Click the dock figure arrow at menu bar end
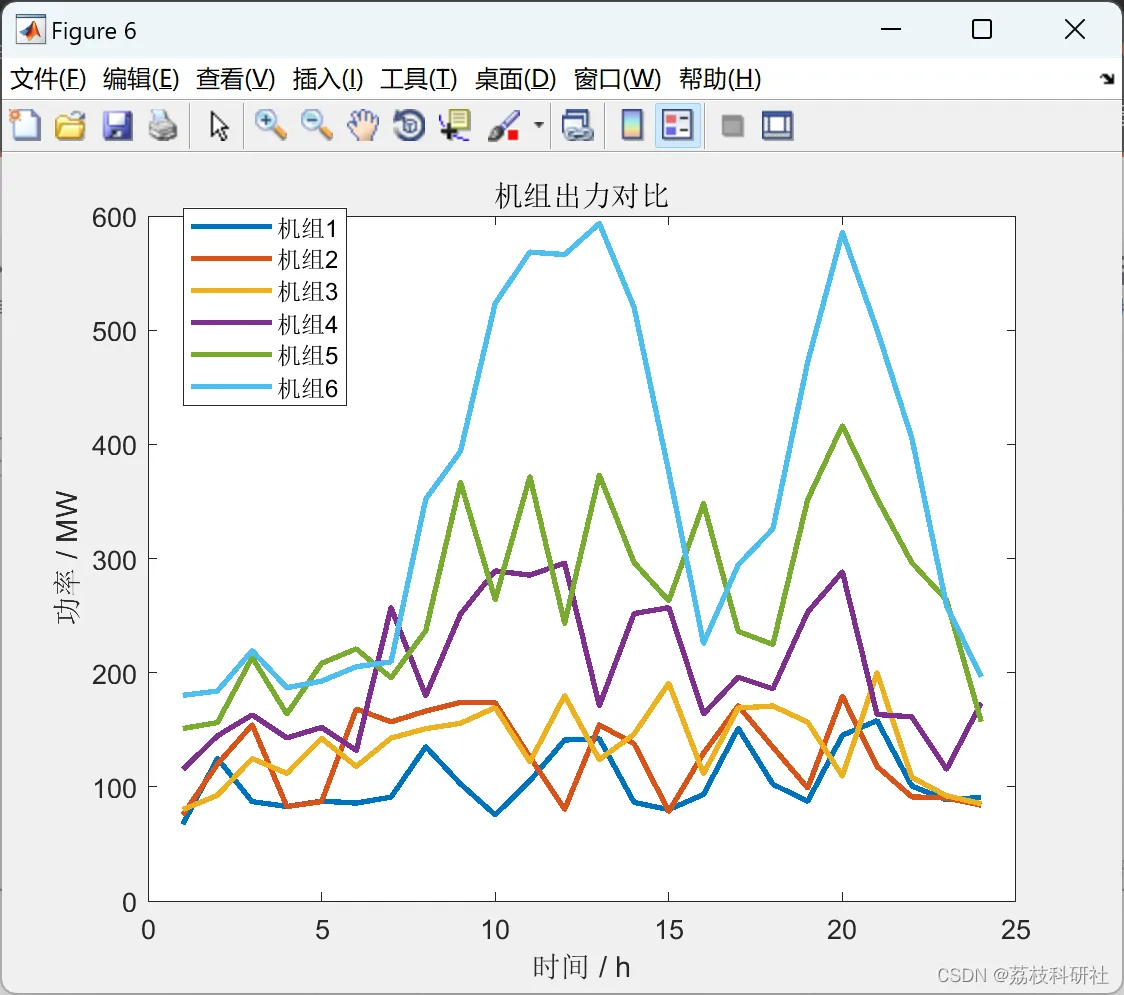1124x995 pixels. coord(1107,78)
